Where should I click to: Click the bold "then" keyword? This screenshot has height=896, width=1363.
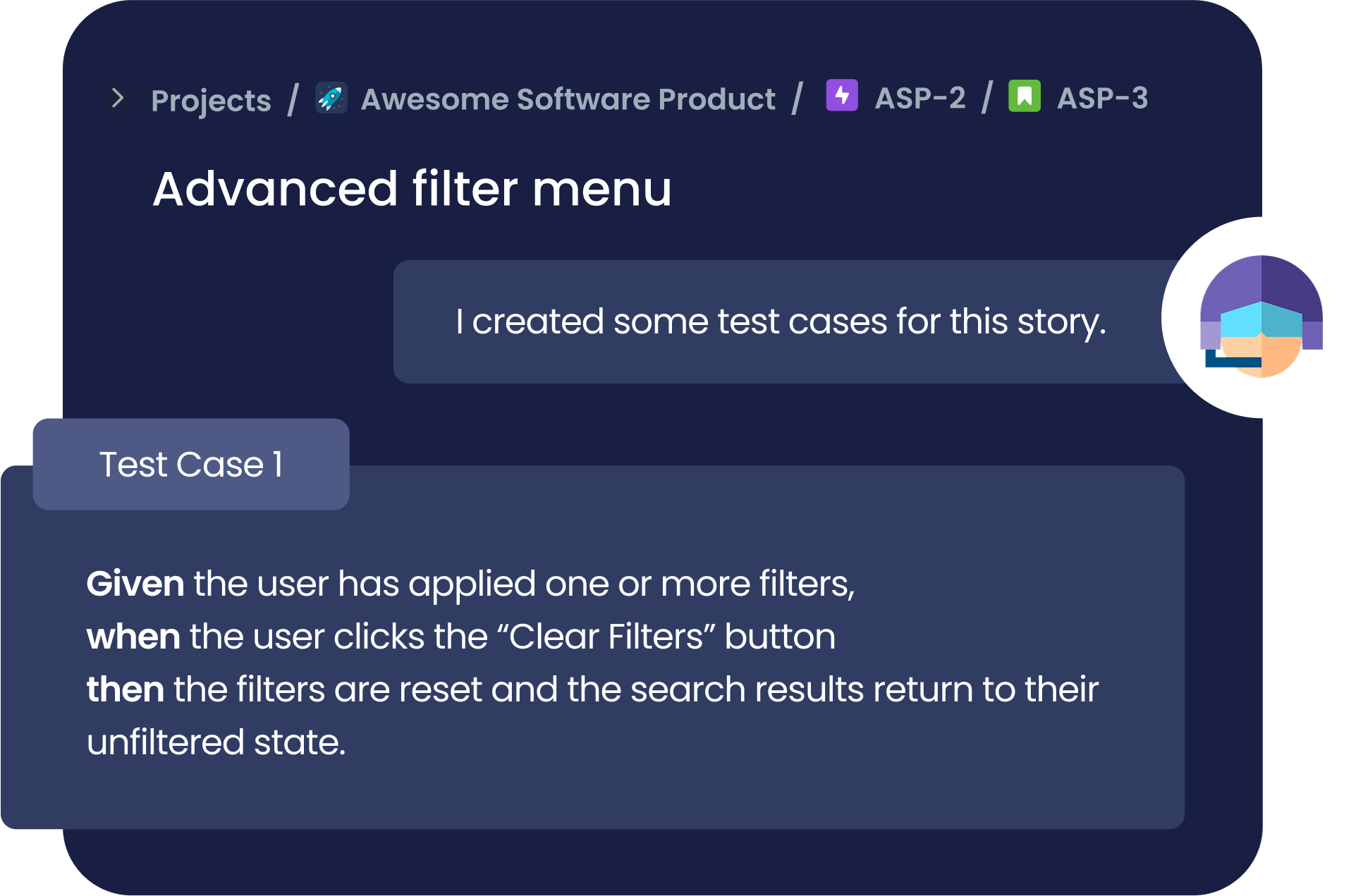click(125, 689)
